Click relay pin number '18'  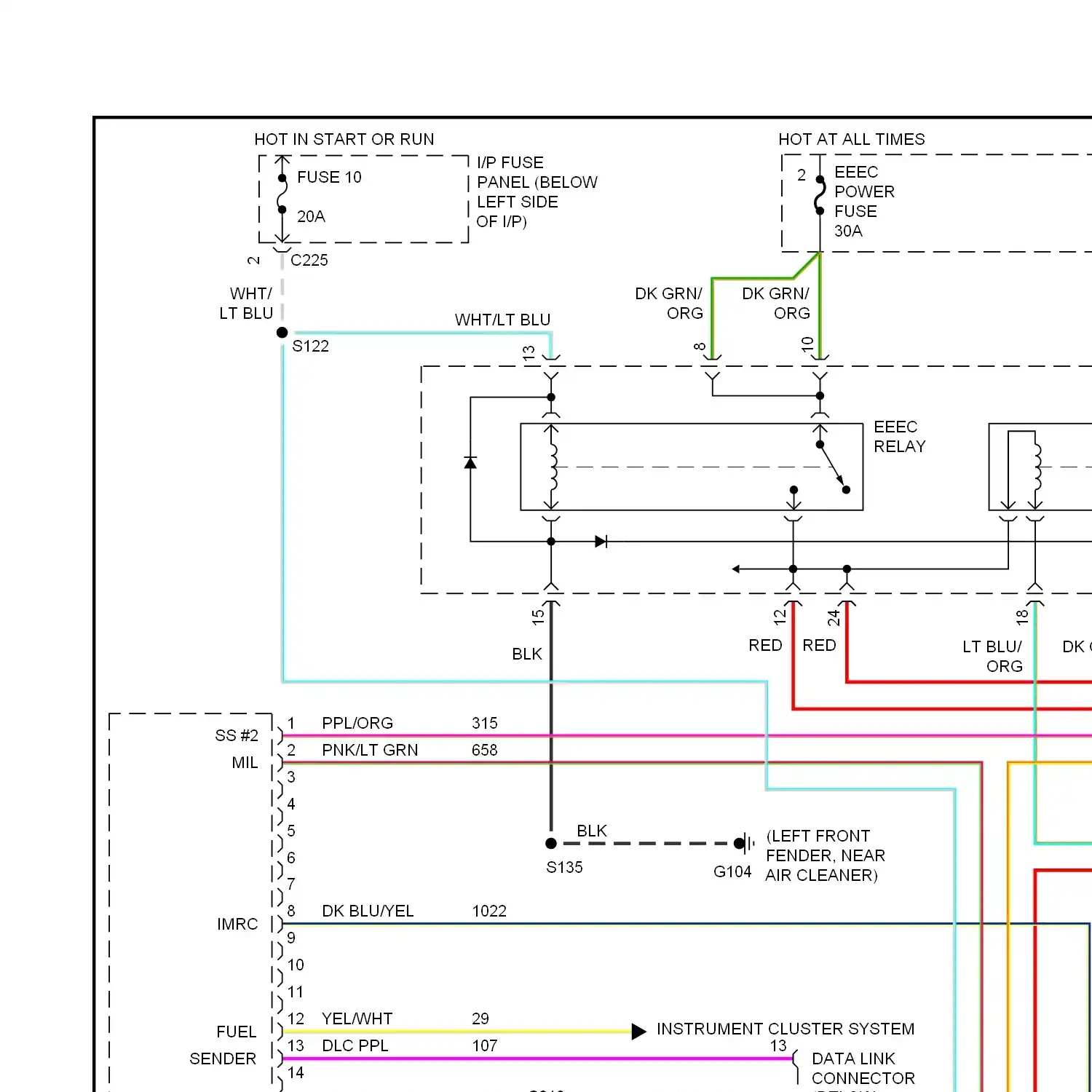[1022, 617]
